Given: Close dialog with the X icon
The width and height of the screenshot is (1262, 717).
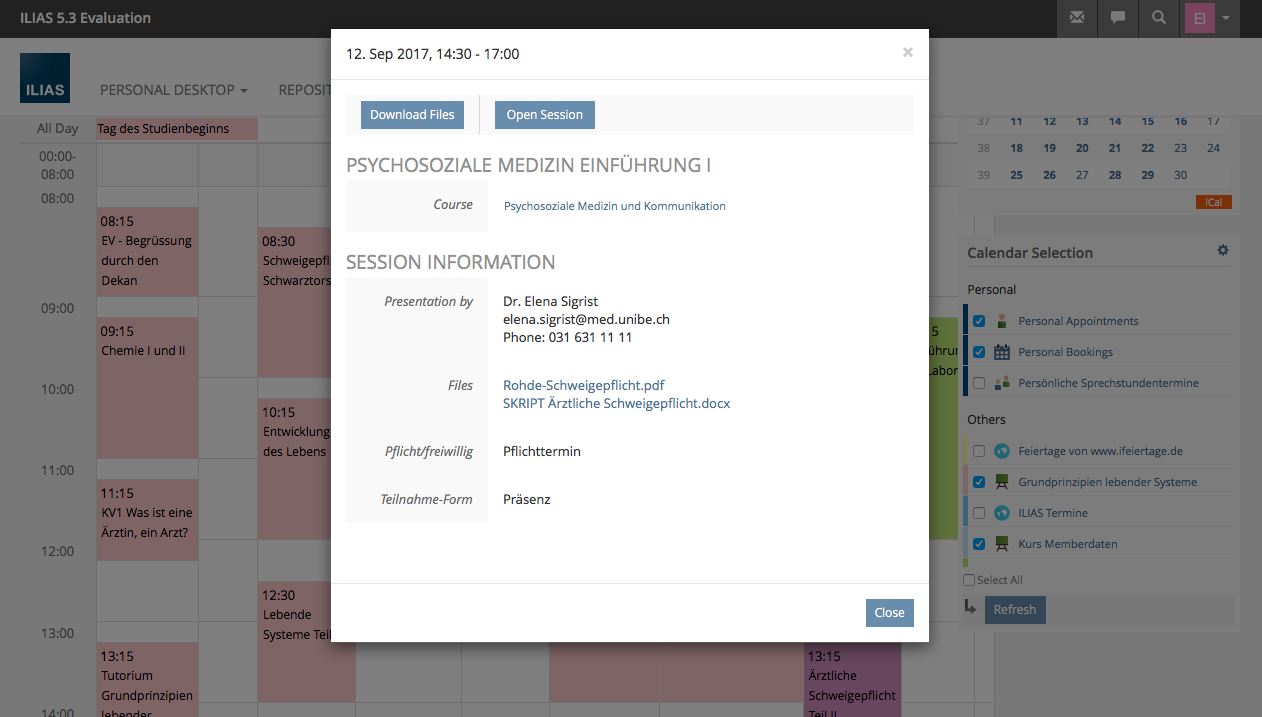Looking at the screenshot, I should [x=907, y=53].
